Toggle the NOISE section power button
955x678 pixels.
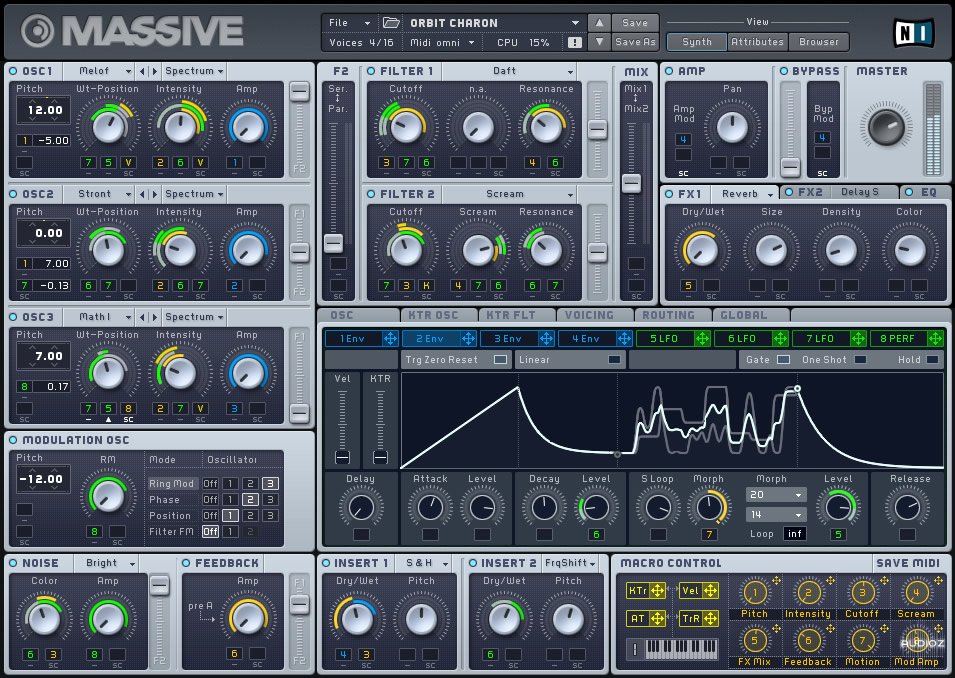click(x=13, y=563)
